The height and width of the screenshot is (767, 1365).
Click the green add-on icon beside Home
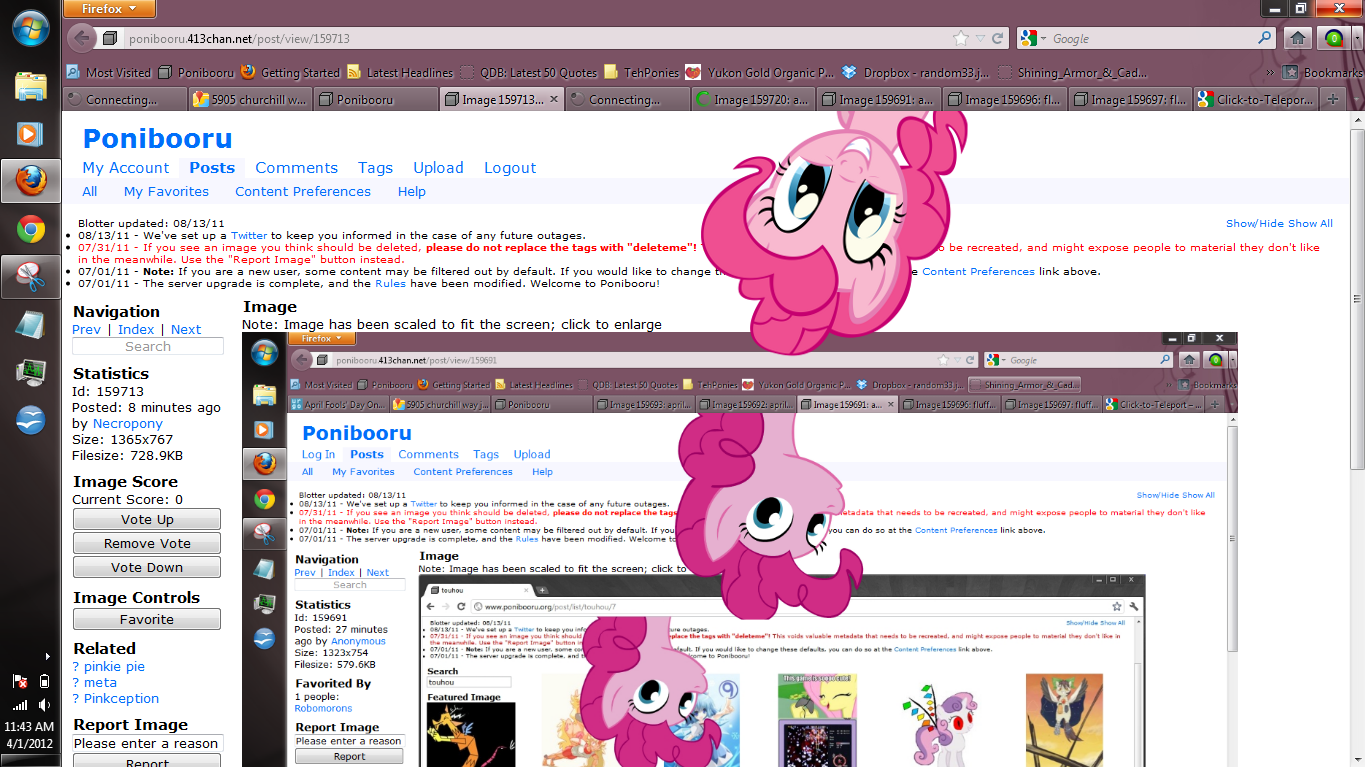tap(1332, 38)
